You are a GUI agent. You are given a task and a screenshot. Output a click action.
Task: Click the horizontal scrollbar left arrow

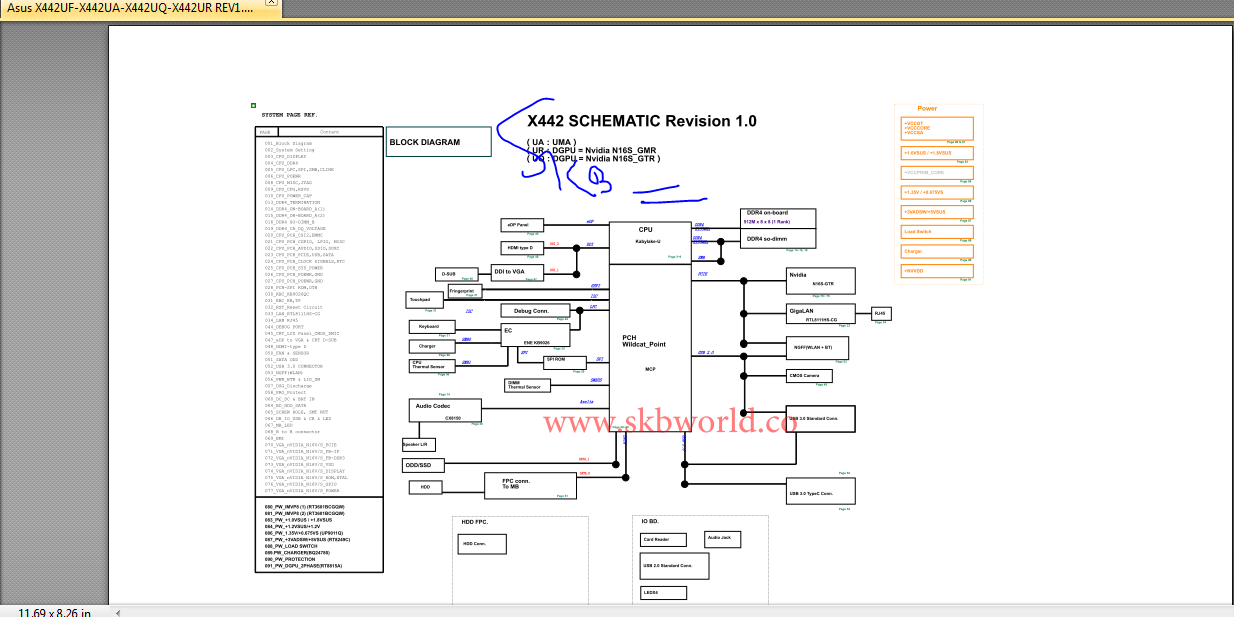click(119, 612)
